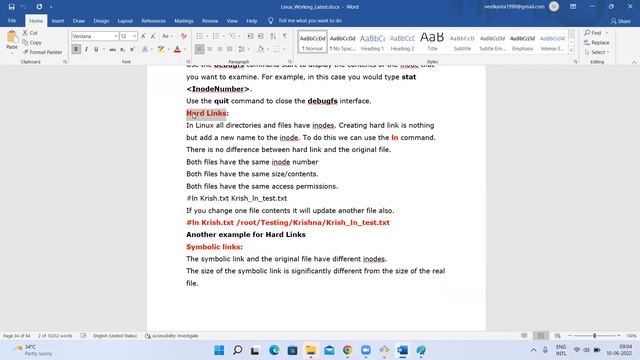
Task: Open the font size dropdown
Action: (x=134, y=36)
